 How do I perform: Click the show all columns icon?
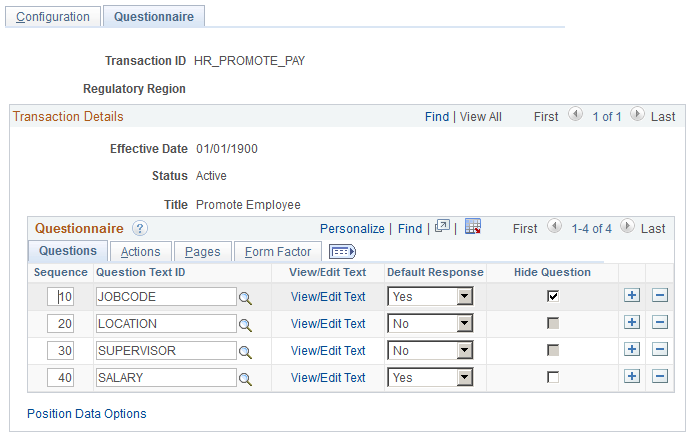click(342, 252)
